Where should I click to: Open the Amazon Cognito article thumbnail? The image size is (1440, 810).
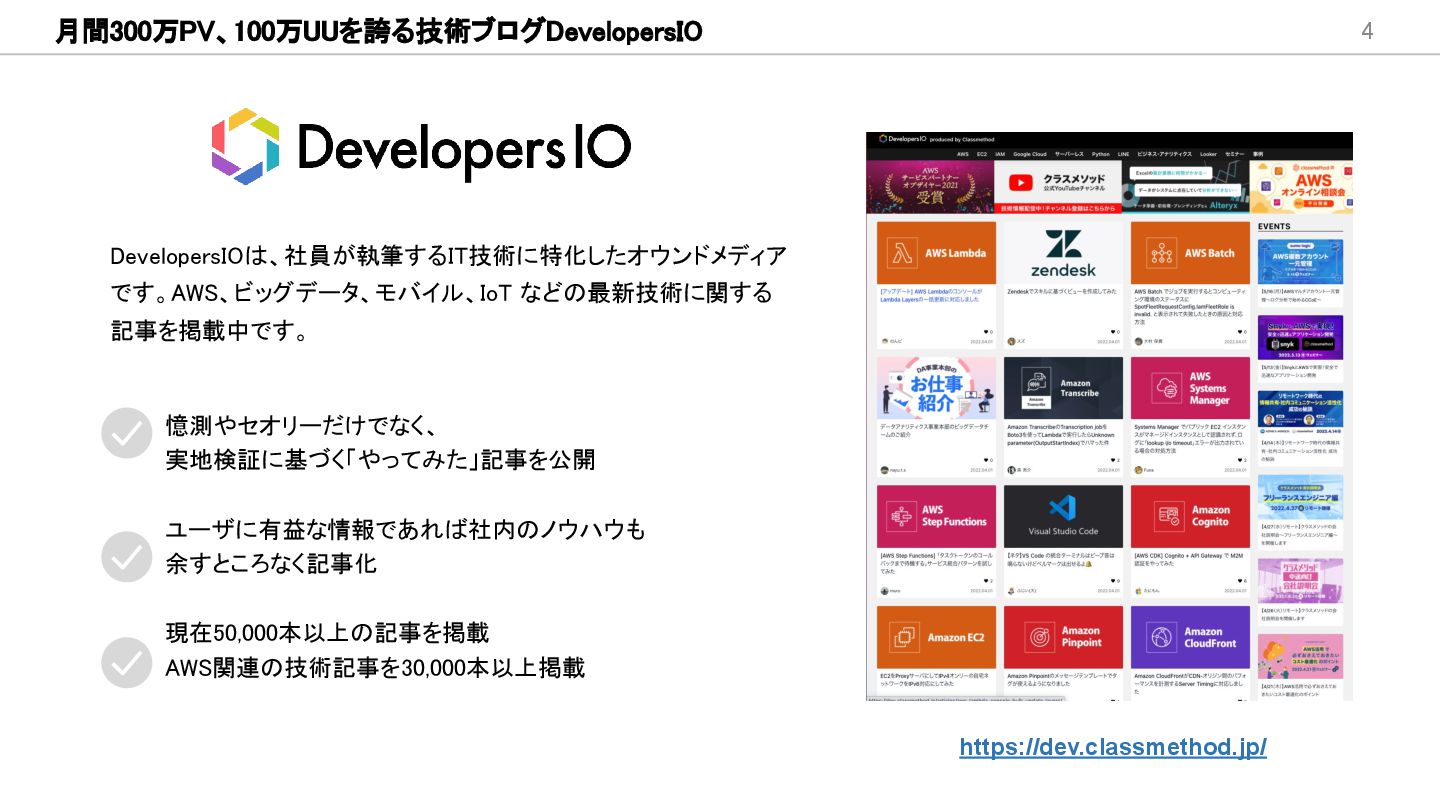point(1190,516)
